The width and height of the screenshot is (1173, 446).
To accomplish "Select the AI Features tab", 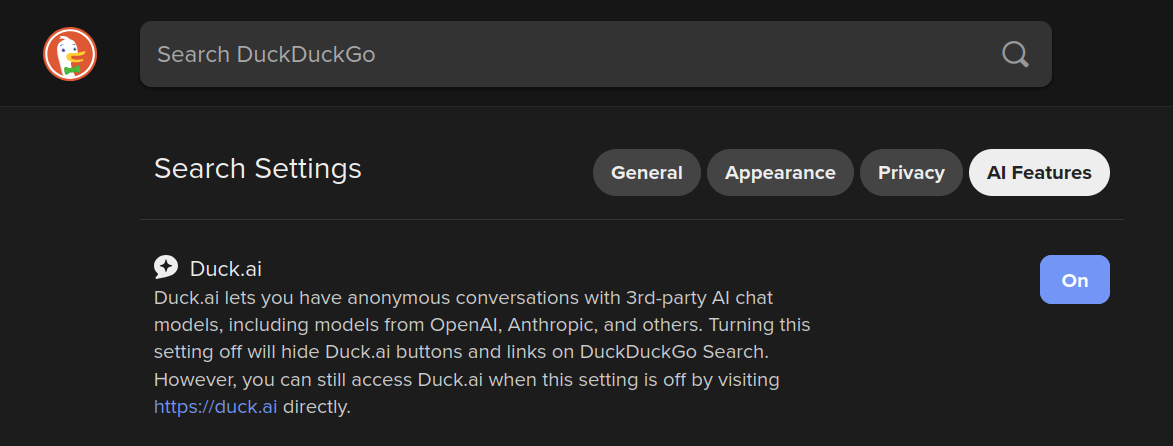I will [x=1039, y=173].
